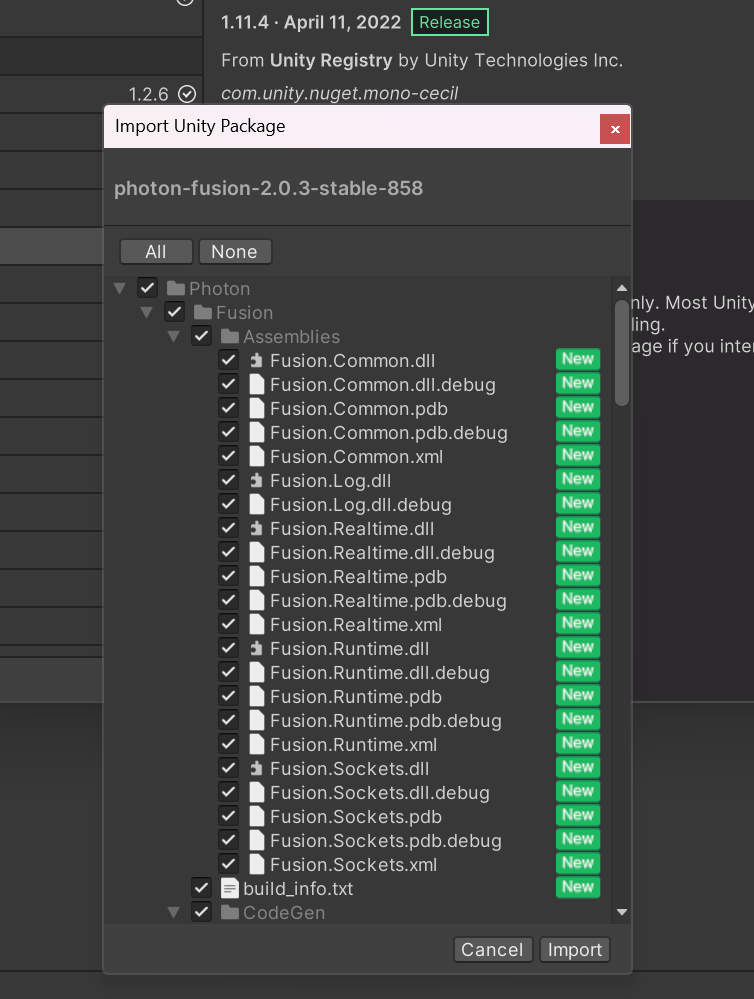754x999 pixels.
Task: Click the New badge for Fusion.Sockets.xml
Action: 577,863
